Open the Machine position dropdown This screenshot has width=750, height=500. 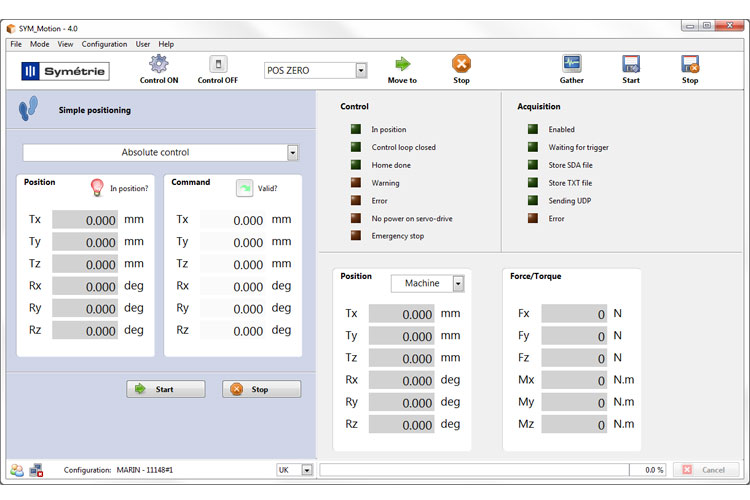(x=458, y=284)
